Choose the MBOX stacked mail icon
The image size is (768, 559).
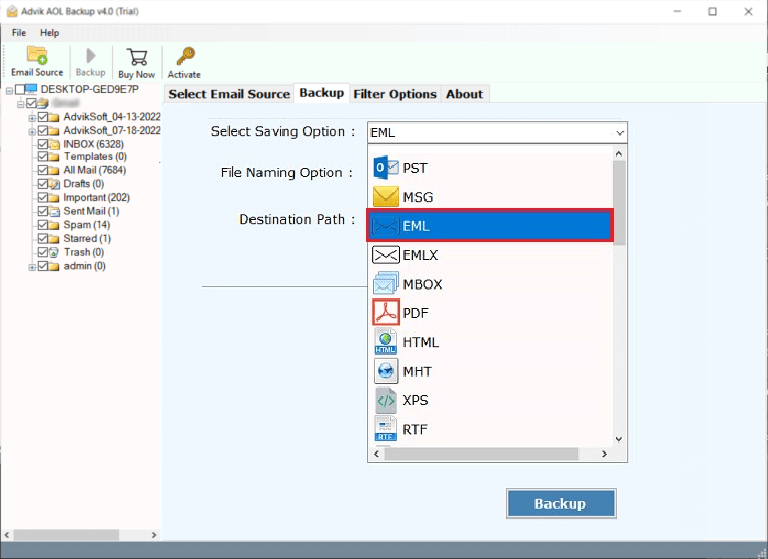(x=385, y=283)
